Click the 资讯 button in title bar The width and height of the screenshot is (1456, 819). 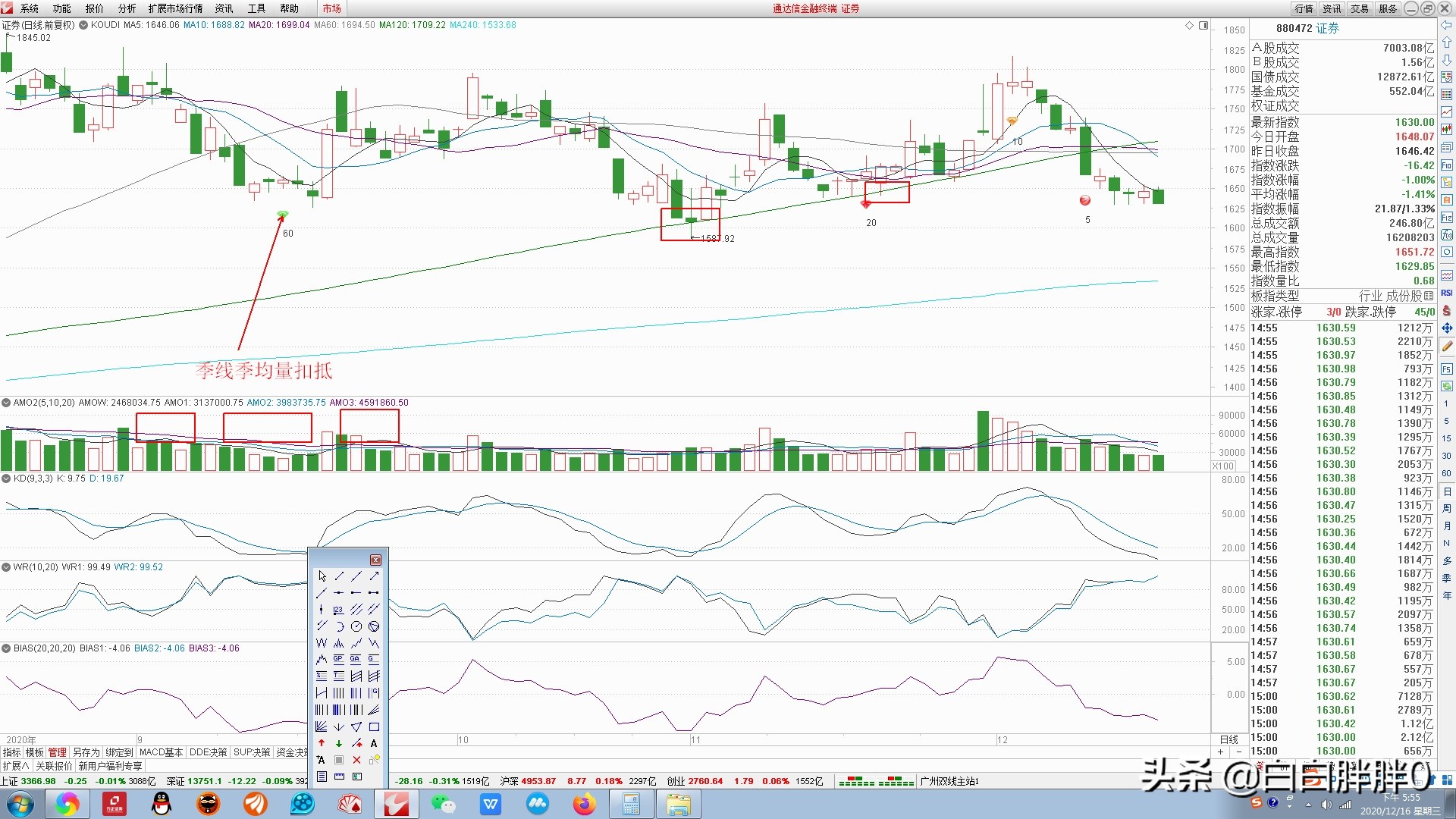1332,8
